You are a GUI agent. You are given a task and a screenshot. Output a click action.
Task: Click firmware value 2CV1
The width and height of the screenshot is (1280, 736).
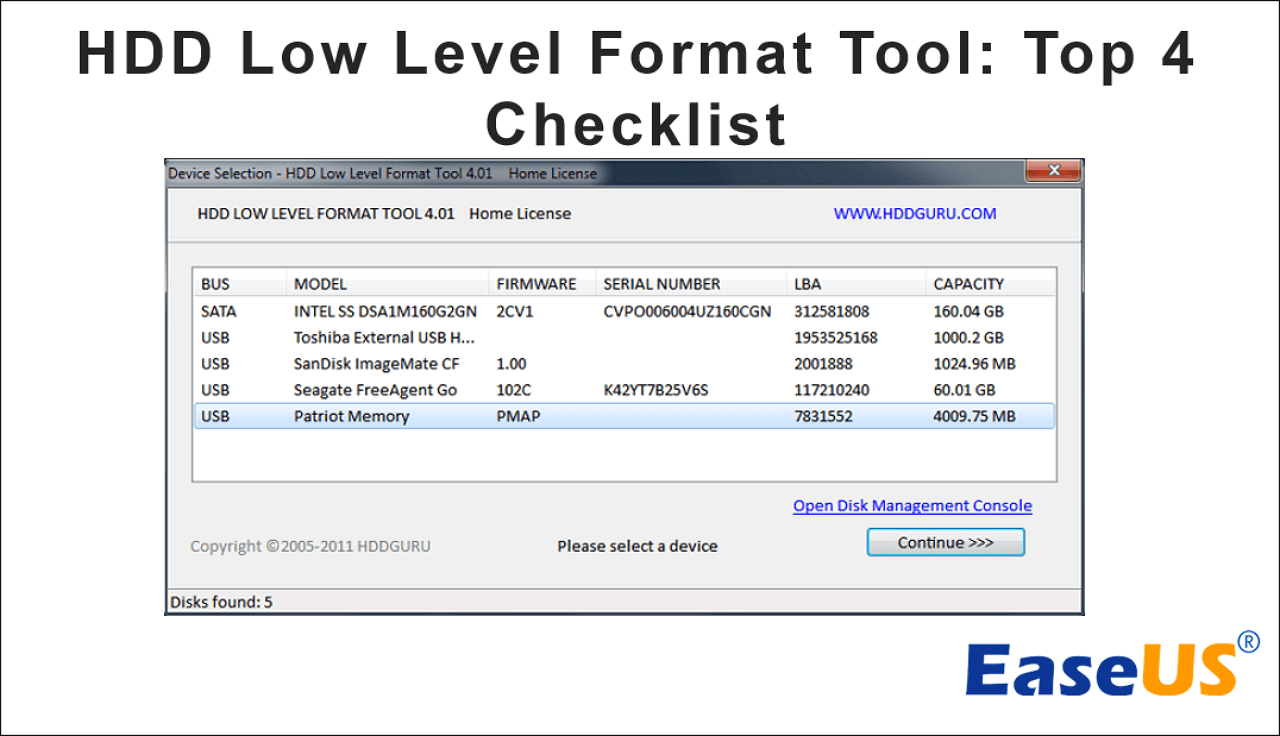point(515,311)
